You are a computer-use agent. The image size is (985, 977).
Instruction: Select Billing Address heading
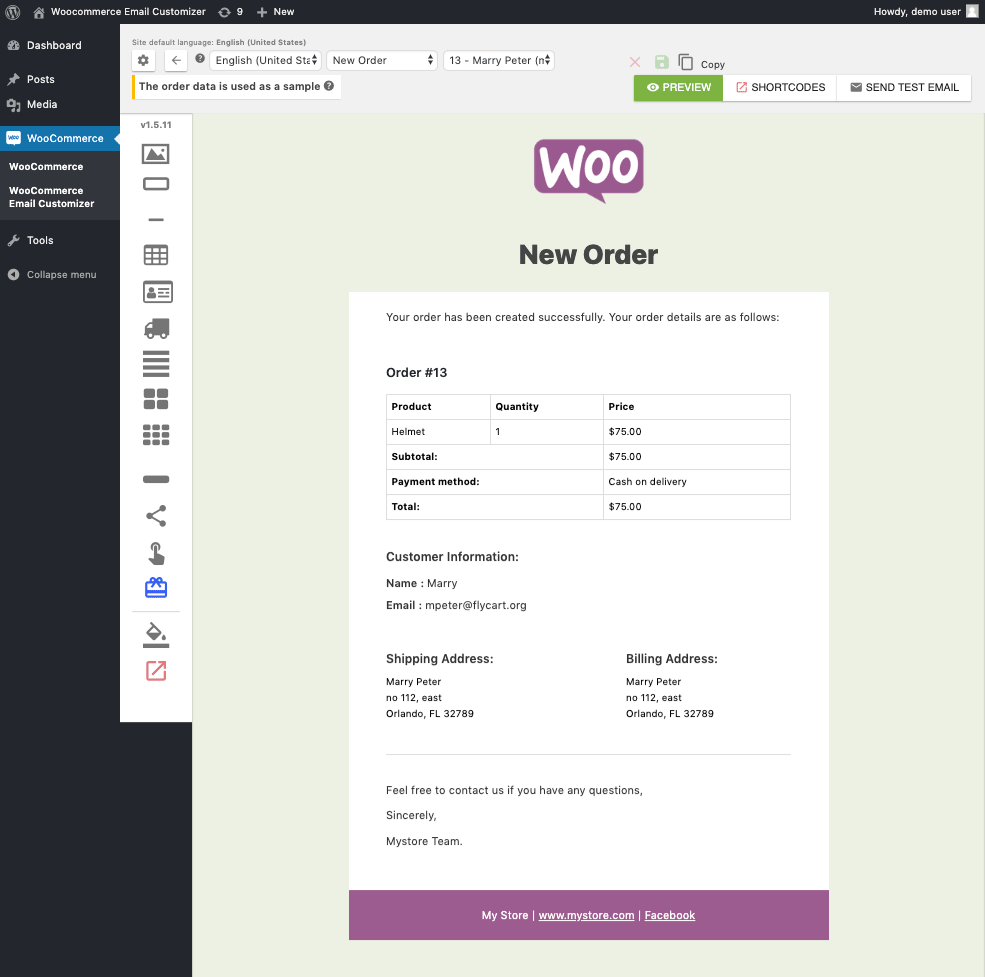[672, 658]
